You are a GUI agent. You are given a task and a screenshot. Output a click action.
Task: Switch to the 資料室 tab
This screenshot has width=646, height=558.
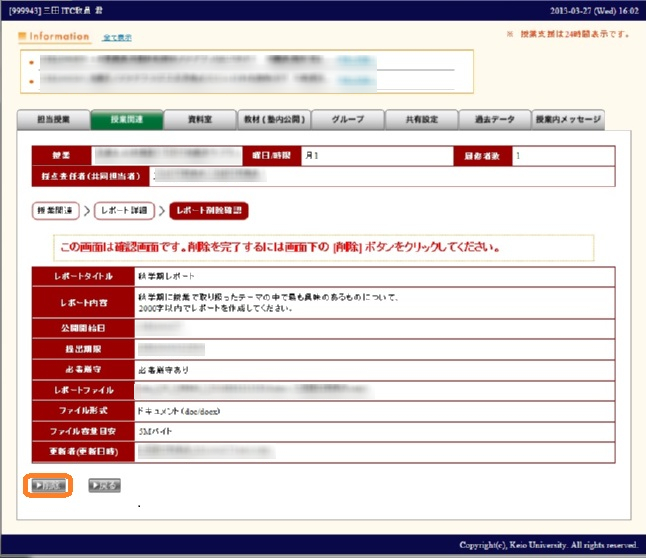pos(199,119)
